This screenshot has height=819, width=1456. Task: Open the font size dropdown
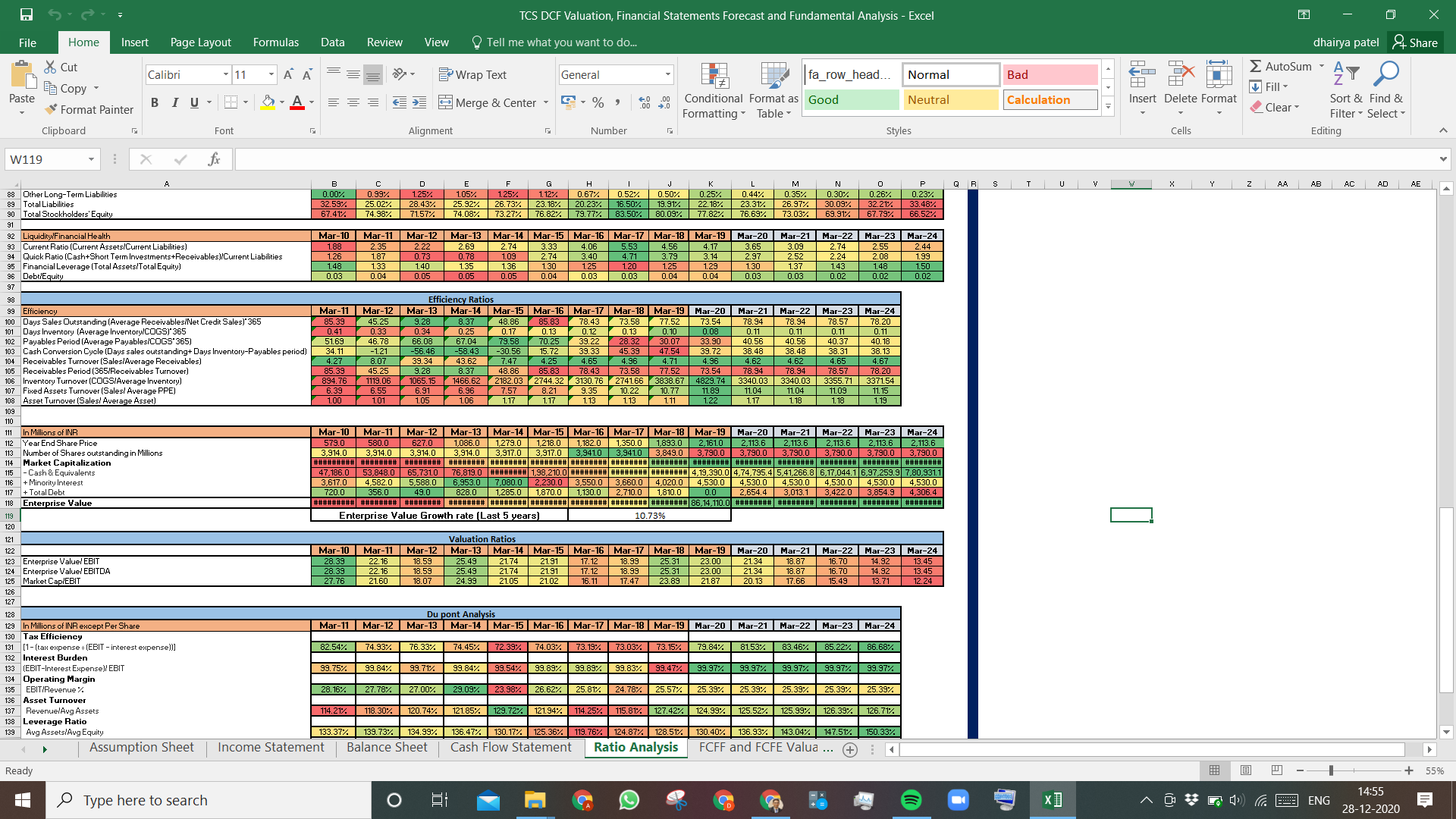click(x=271, y=74)
